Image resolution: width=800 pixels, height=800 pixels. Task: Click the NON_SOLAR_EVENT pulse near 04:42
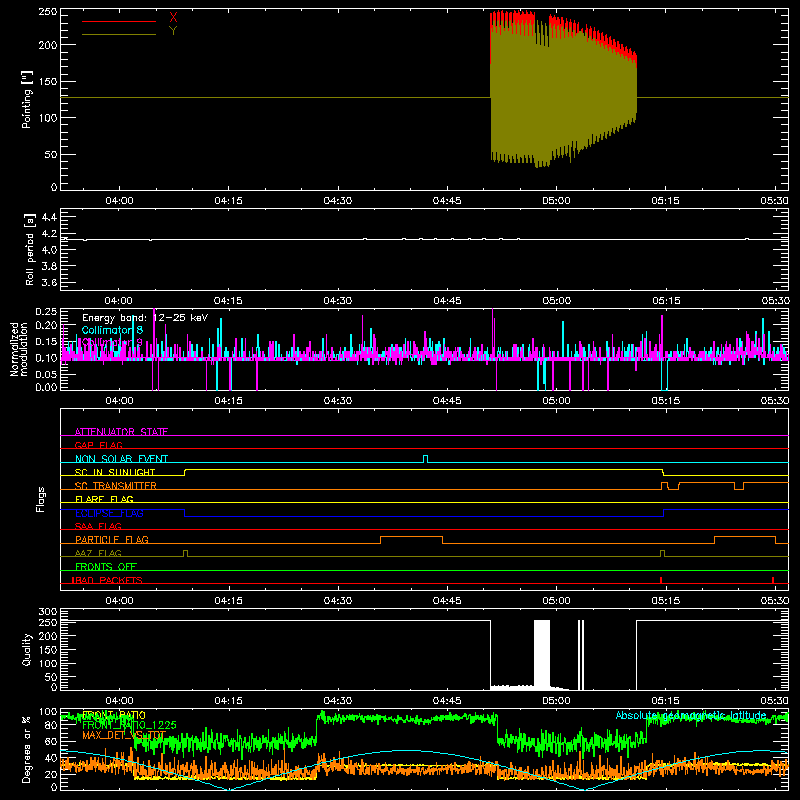(x=426, y=459)
